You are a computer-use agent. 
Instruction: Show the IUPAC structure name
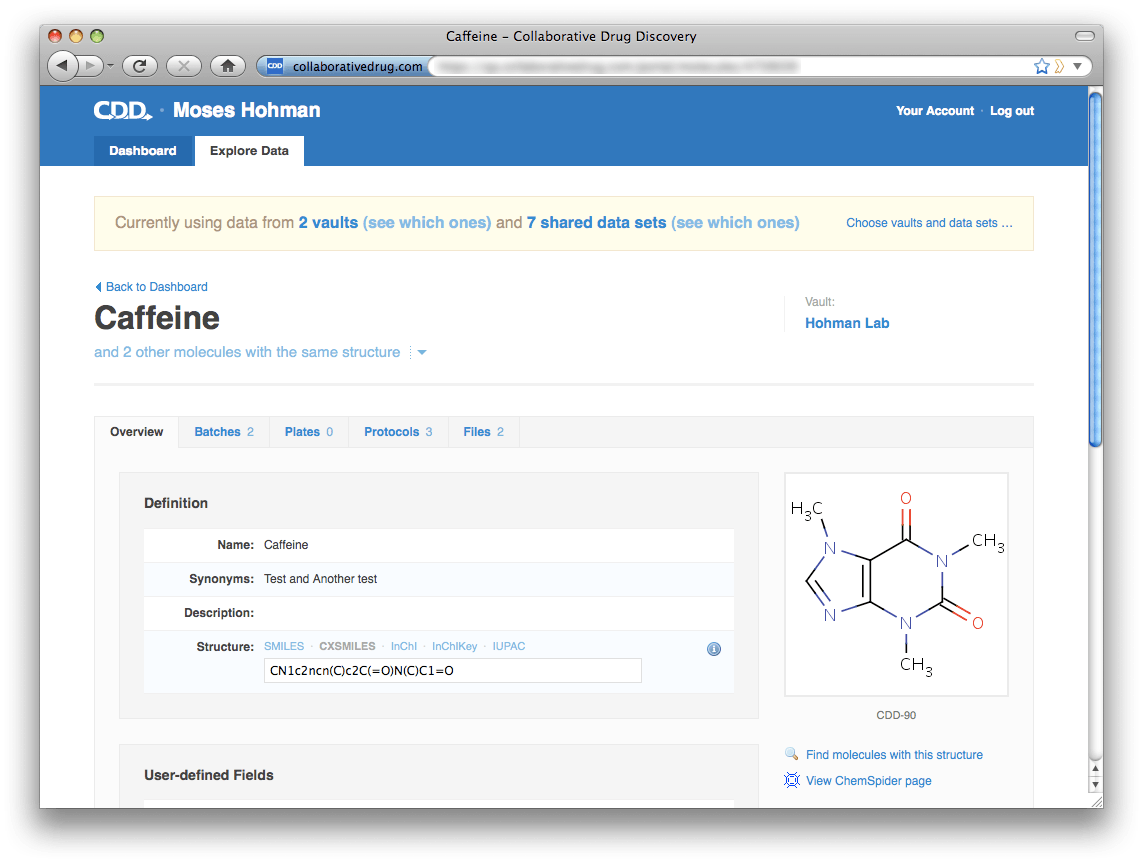click(509, 647)
